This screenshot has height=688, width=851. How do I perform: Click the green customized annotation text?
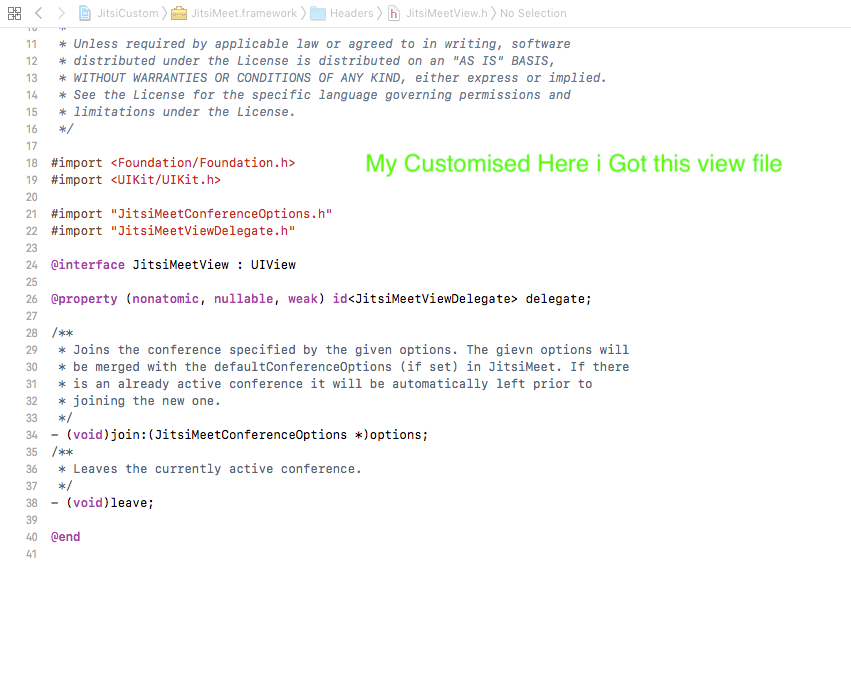(573, 163)
